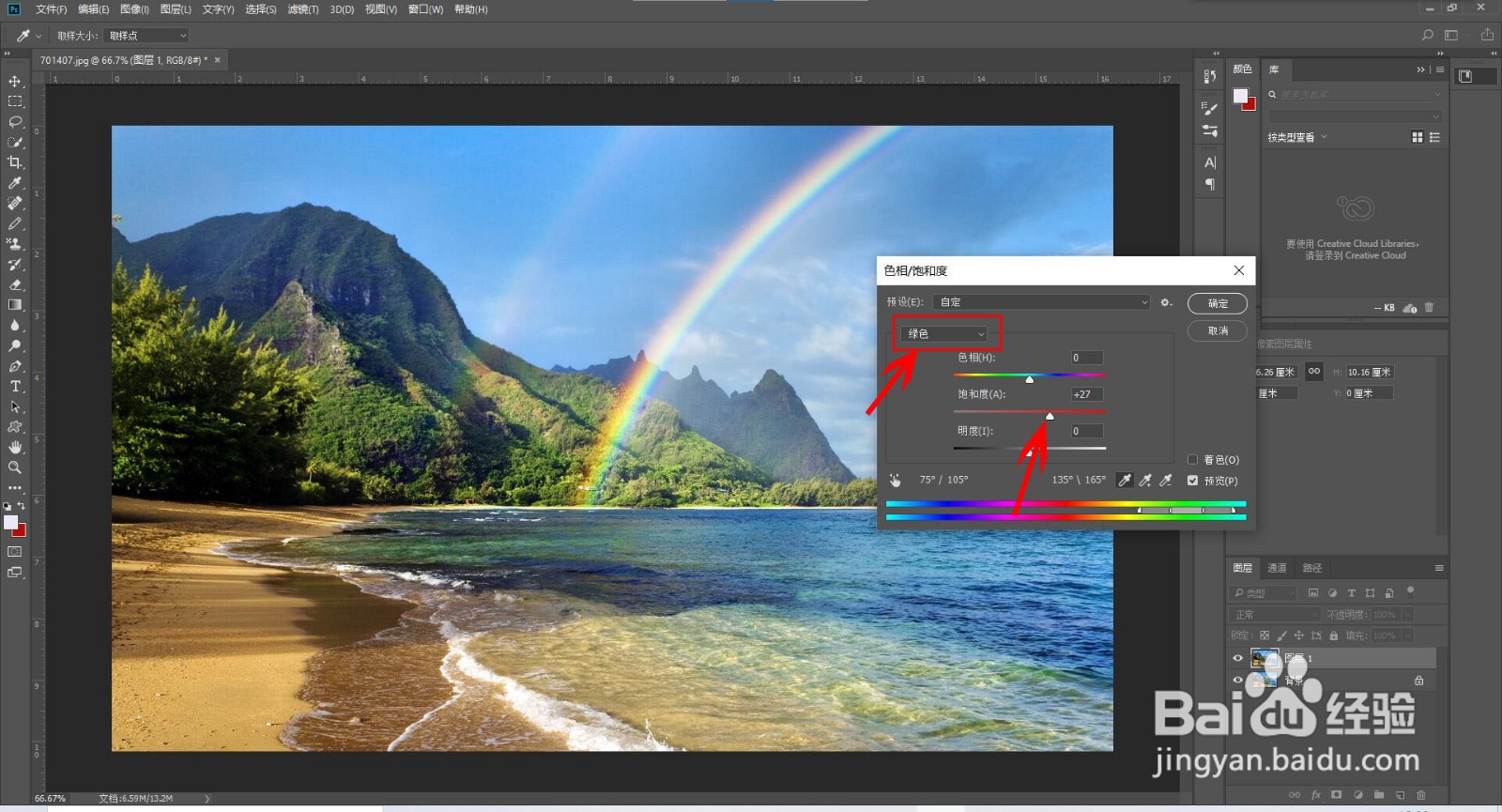Click the foreground color swatch in toolbar

click(x=10, y=523)
